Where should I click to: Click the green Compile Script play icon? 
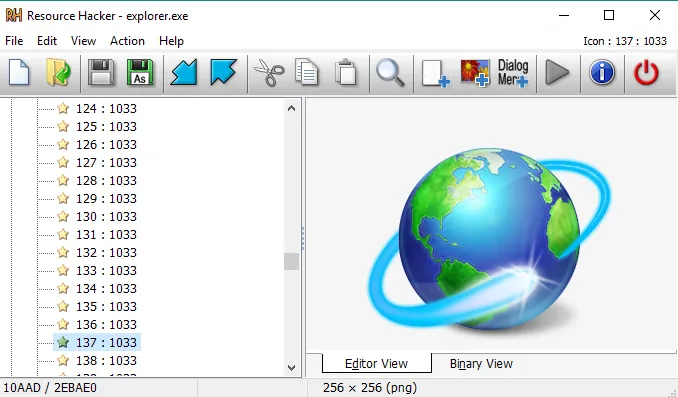click(x=557, y=73)
